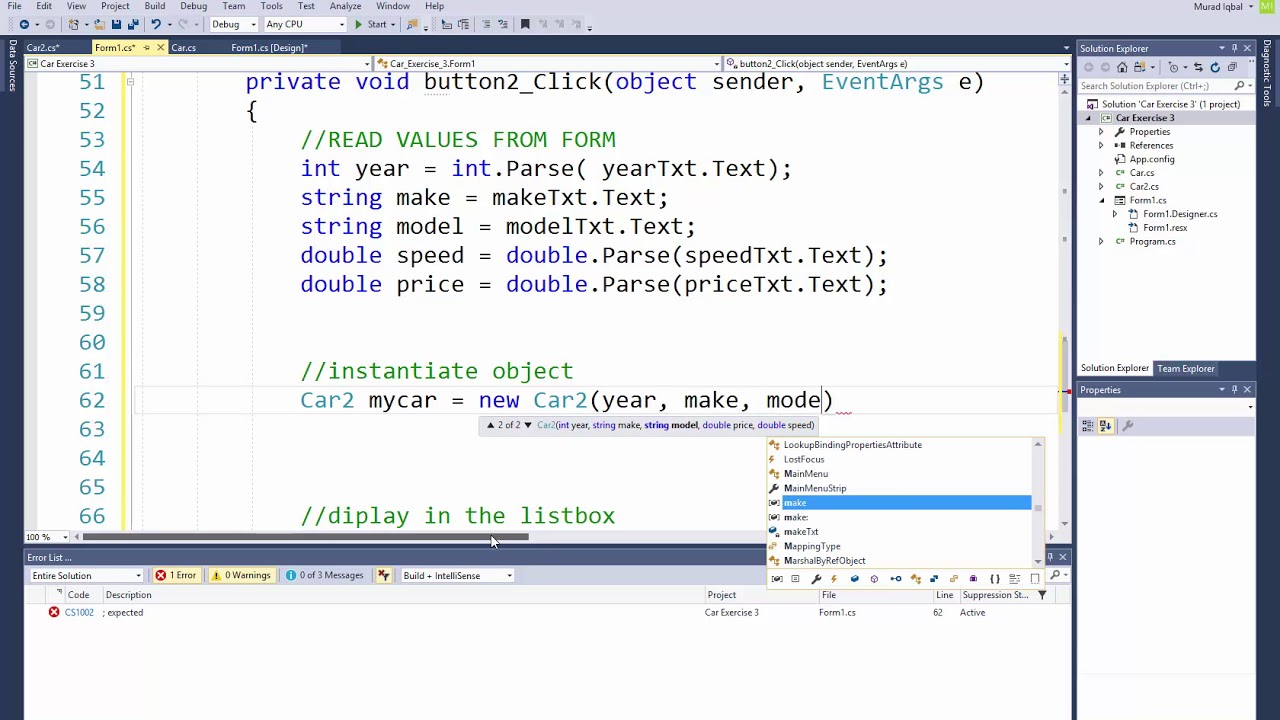Click filter funnel icon in Error List header

tap(1042, 595)
